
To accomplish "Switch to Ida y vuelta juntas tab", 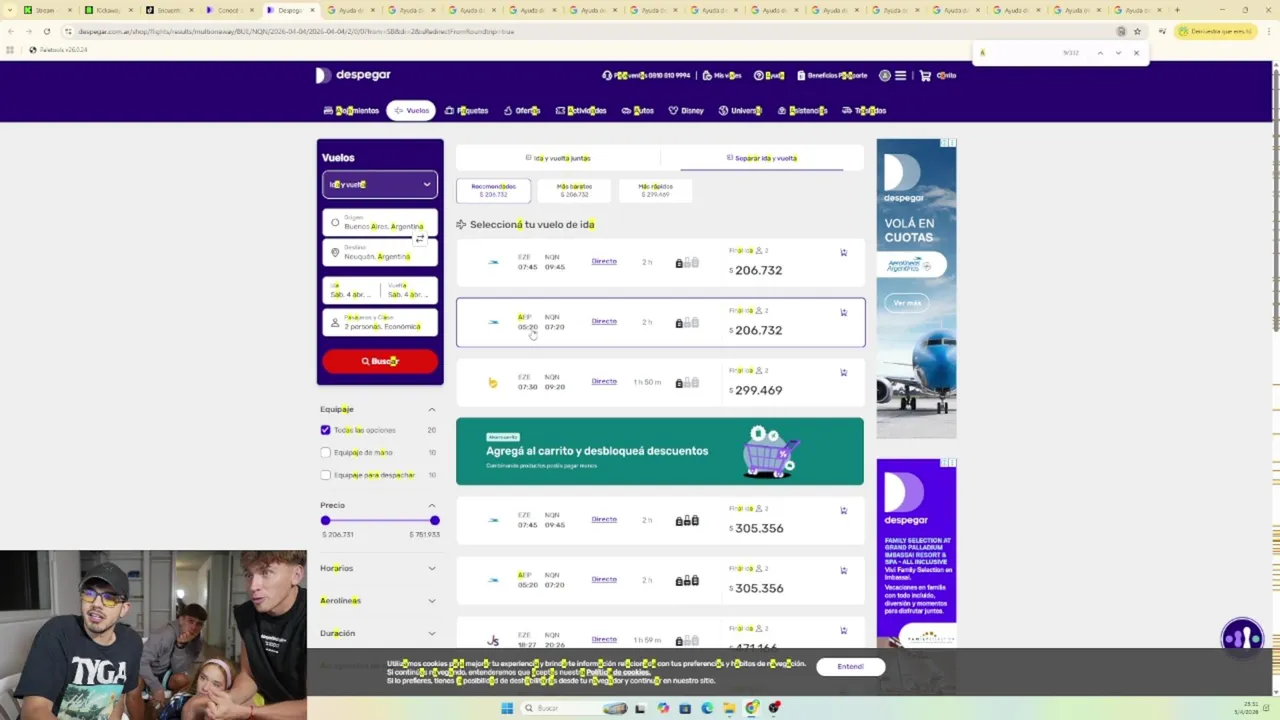I will pyautogui.click(x=558, y=158).
